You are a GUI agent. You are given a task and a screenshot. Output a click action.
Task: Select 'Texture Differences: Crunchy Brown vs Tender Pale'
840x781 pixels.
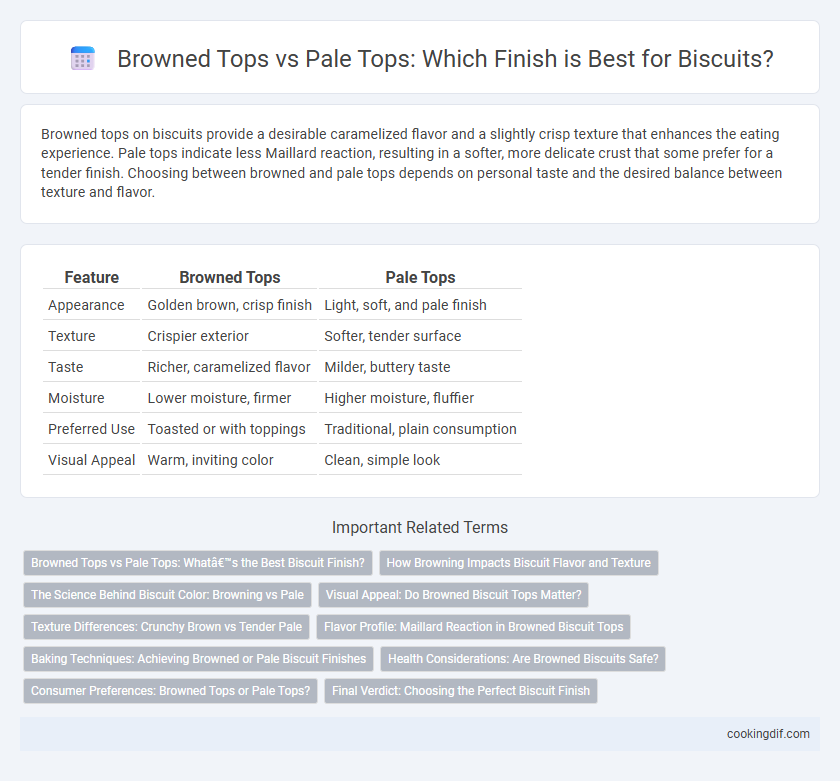(x=167, y=627)
